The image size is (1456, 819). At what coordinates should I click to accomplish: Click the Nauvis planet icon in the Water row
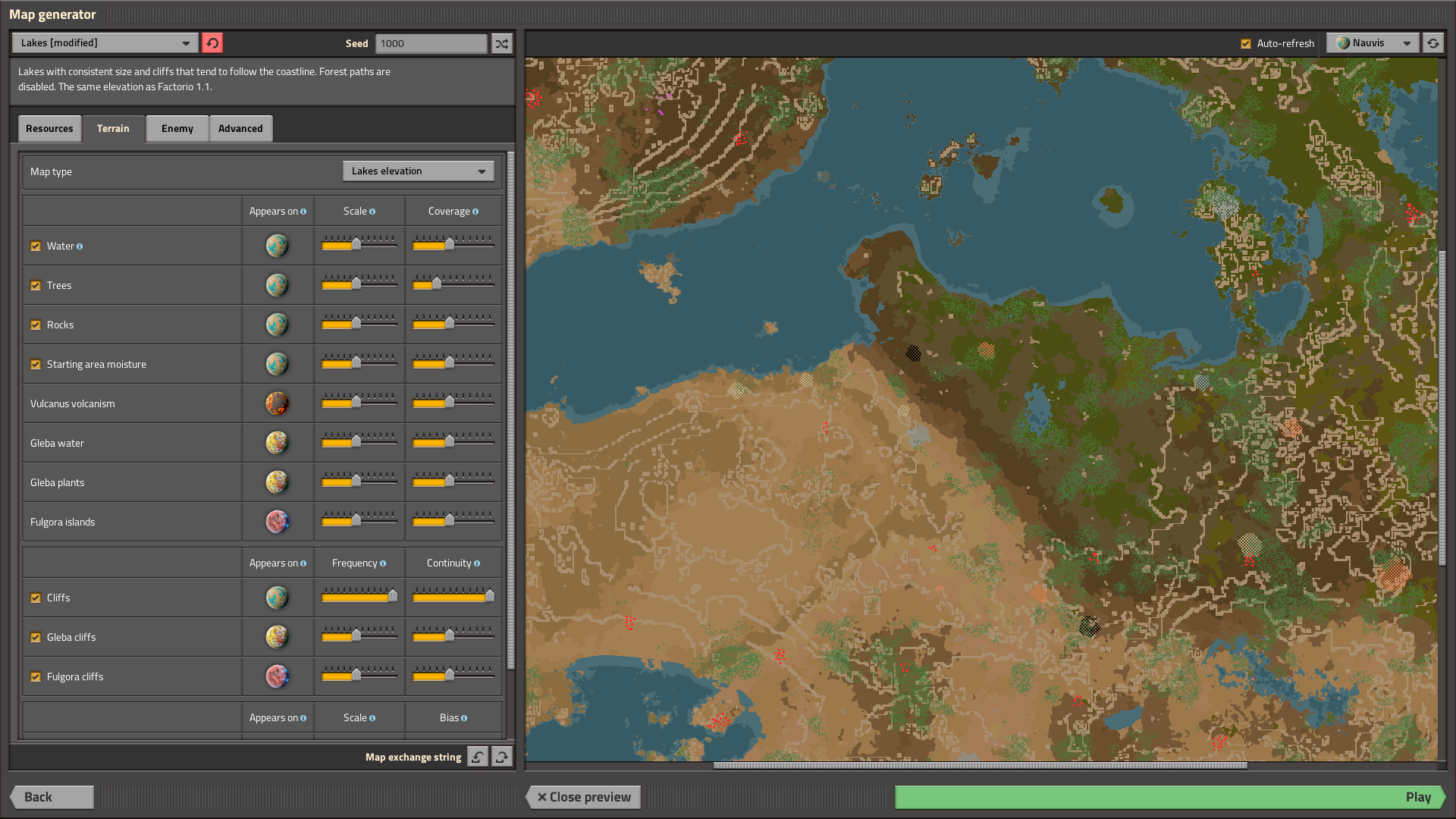278,246
